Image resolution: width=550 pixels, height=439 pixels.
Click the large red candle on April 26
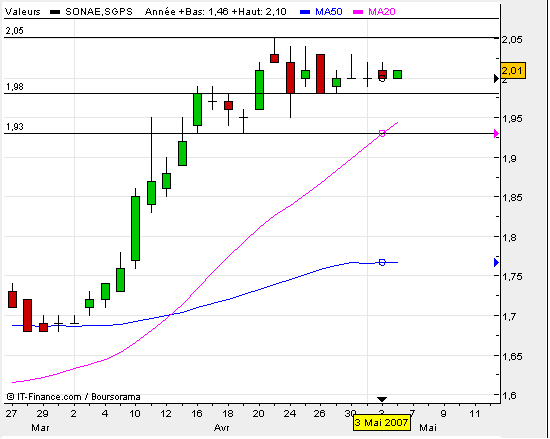(320, 74)
